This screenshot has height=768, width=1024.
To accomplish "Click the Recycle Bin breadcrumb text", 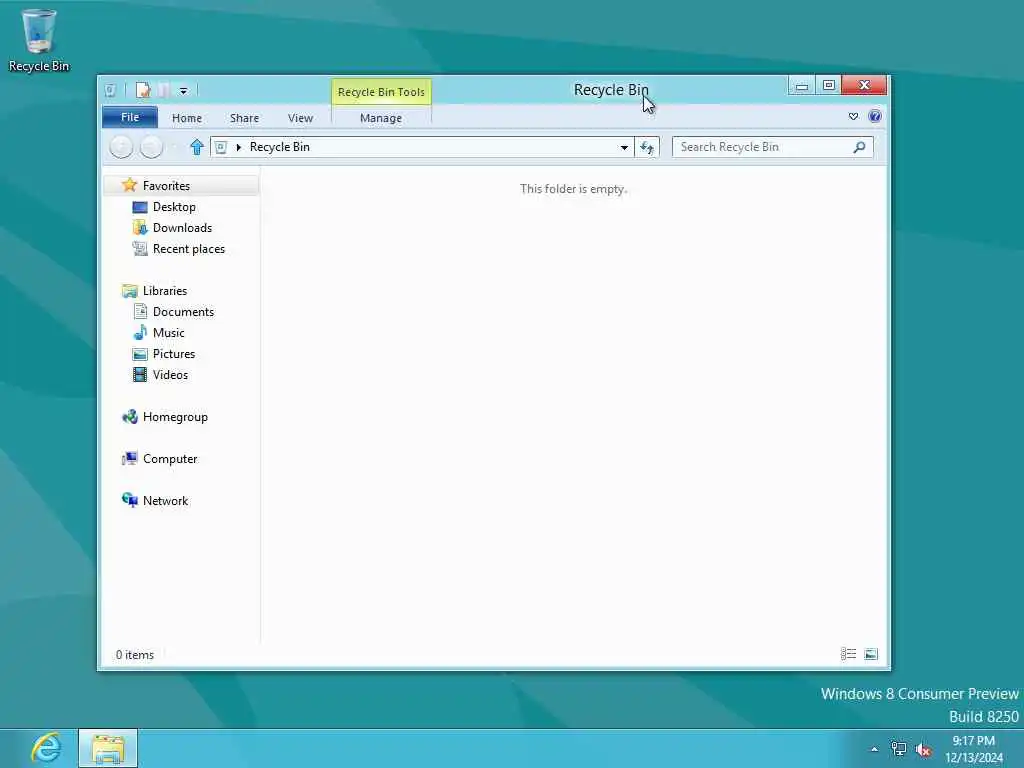I will tap(280, 147).
